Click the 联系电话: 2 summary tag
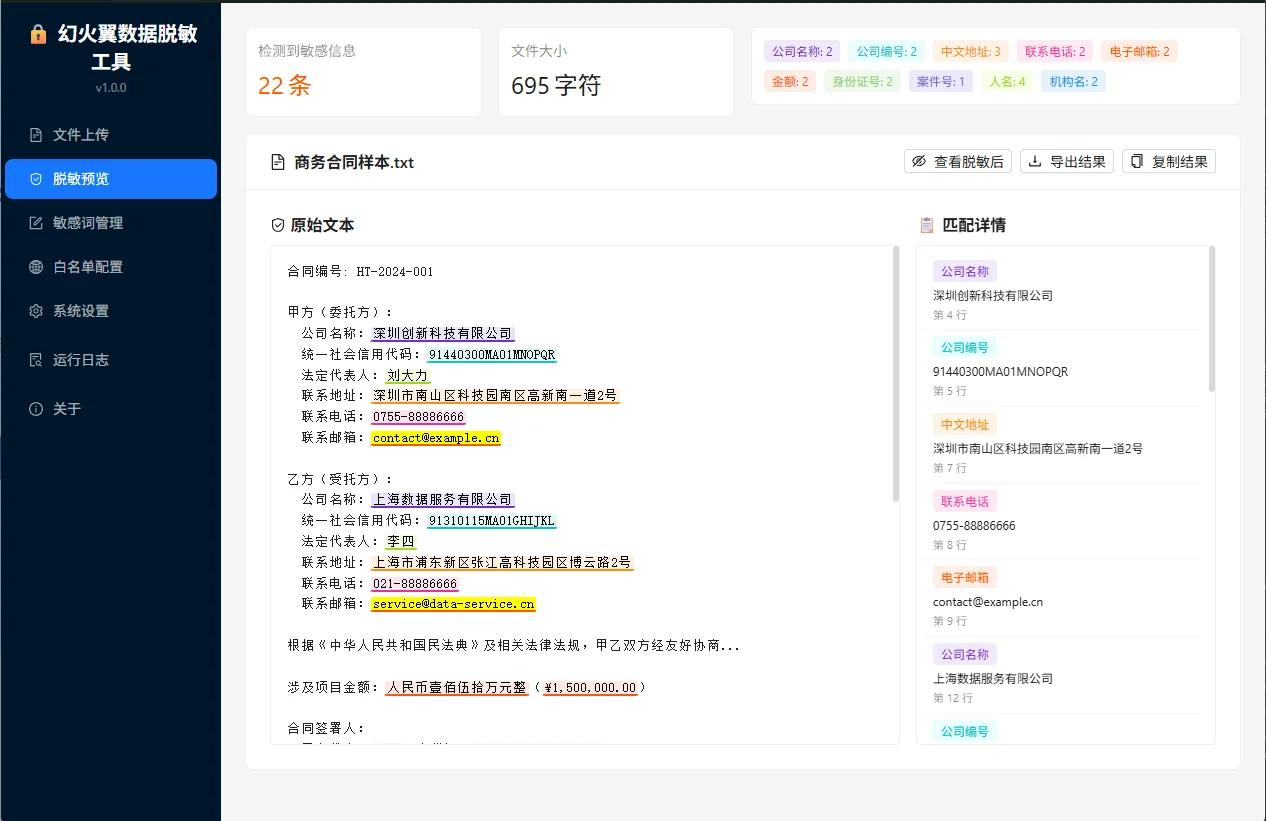The image size is (1266, 821). [1055, 51]
